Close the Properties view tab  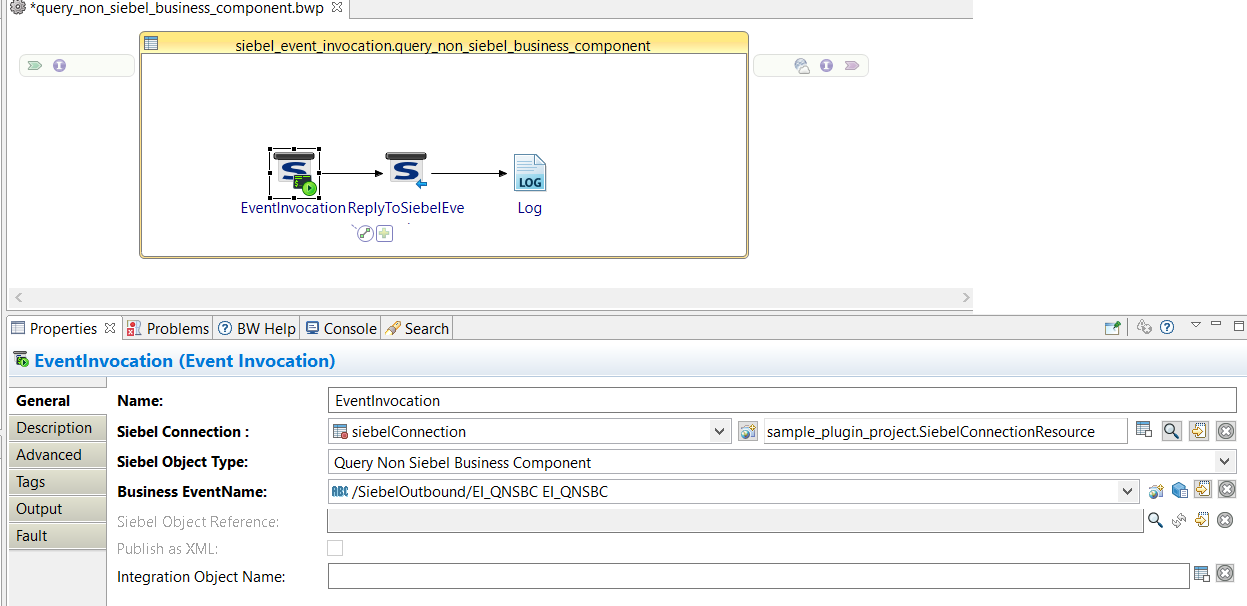coord(110,327)
